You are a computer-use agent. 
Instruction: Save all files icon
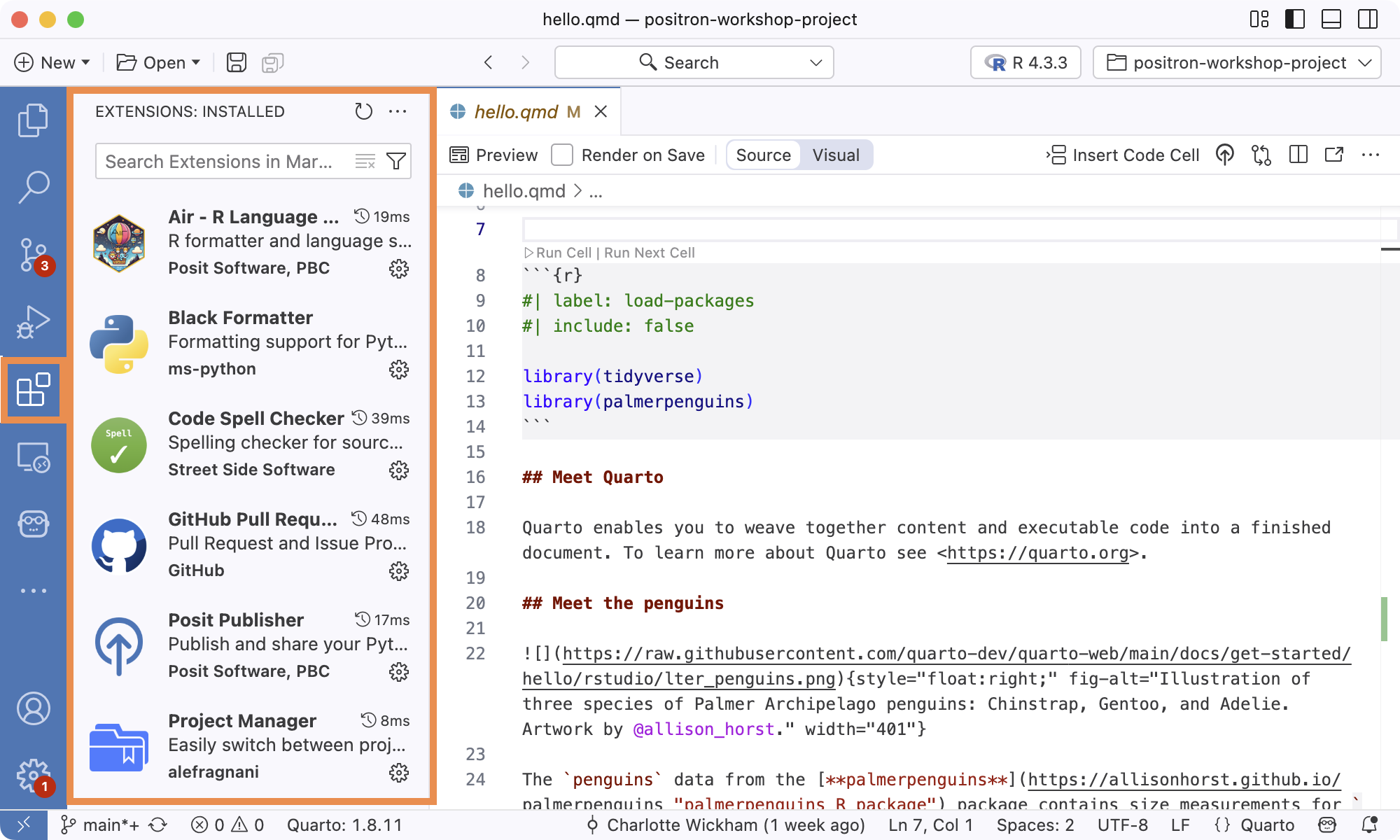tap(272, 62)
